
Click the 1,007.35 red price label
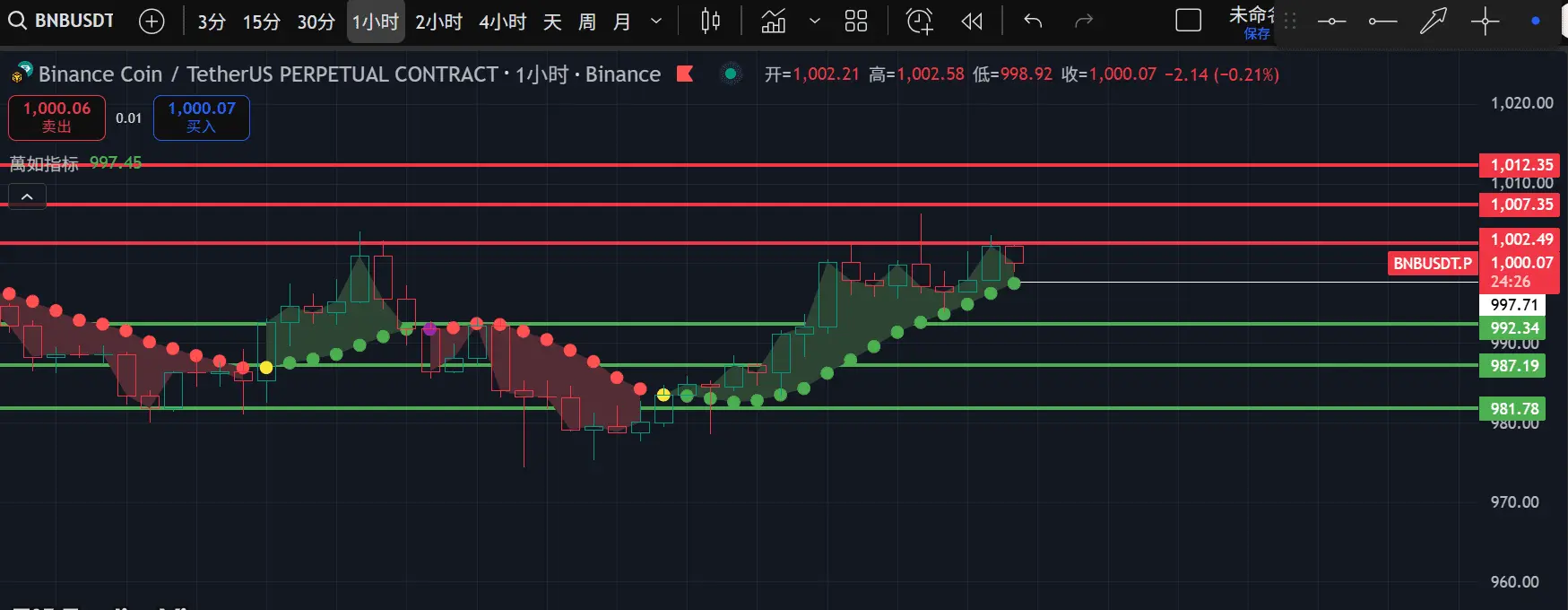(x=1520, y=205)
